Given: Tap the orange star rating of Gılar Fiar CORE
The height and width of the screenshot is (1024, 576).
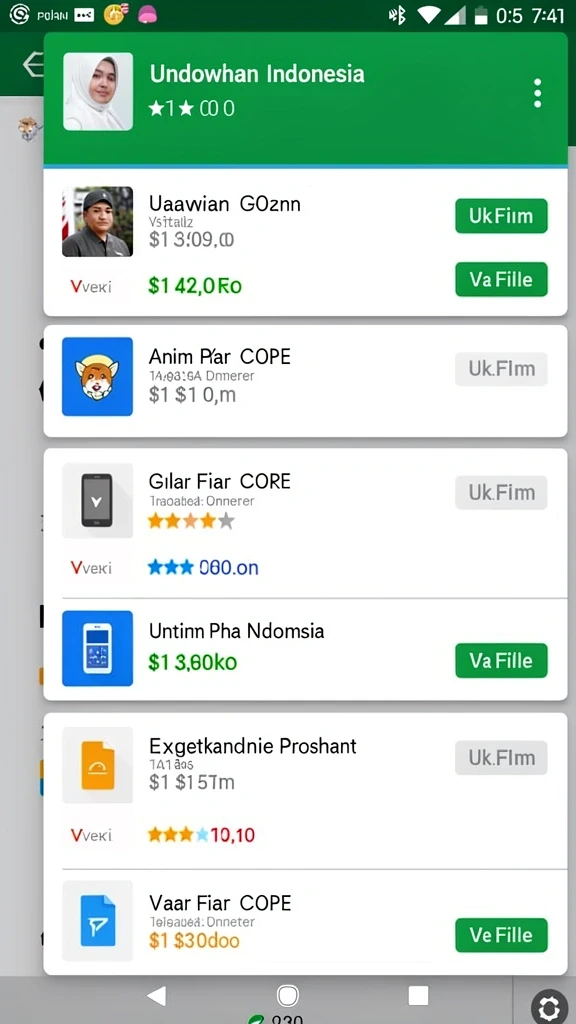Looking at the screenshot, I should point(191,521).
